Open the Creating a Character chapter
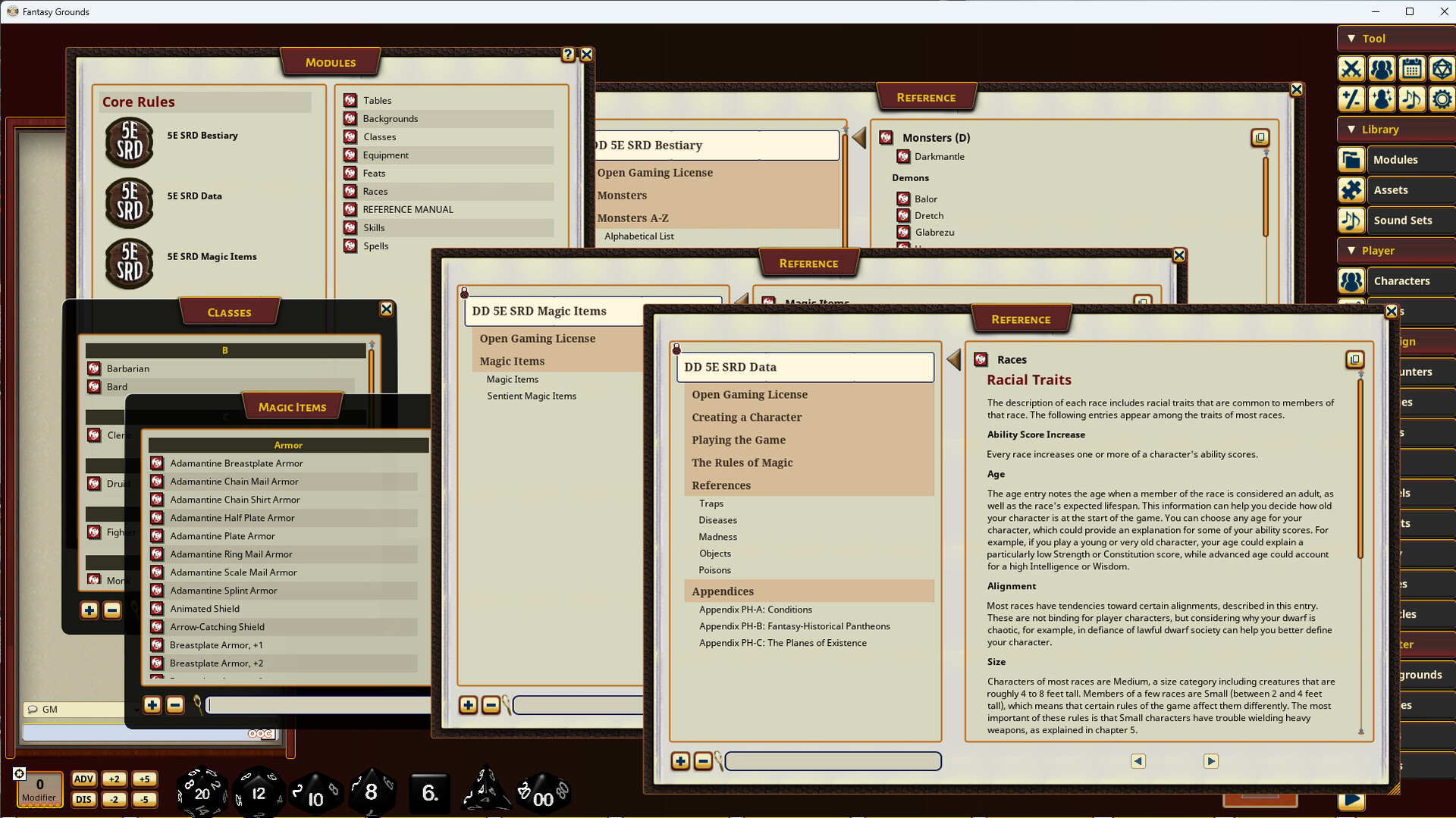Screen dimensions: 1456x818 pyautogui.click(x=746, y=417)
